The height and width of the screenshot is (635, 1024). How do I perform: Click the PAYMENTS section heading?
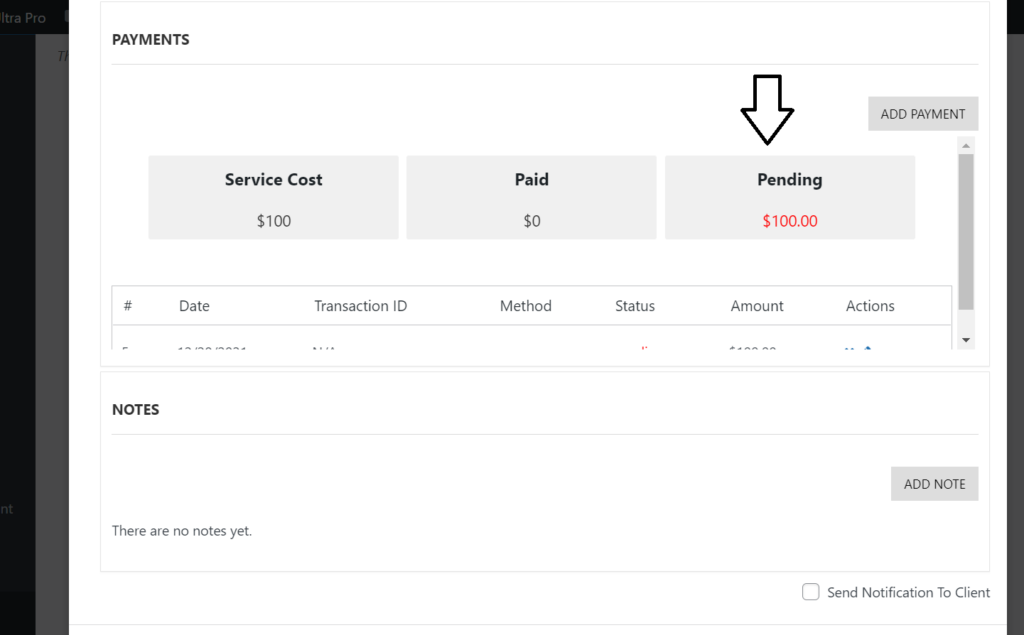(x=151, y=40)
